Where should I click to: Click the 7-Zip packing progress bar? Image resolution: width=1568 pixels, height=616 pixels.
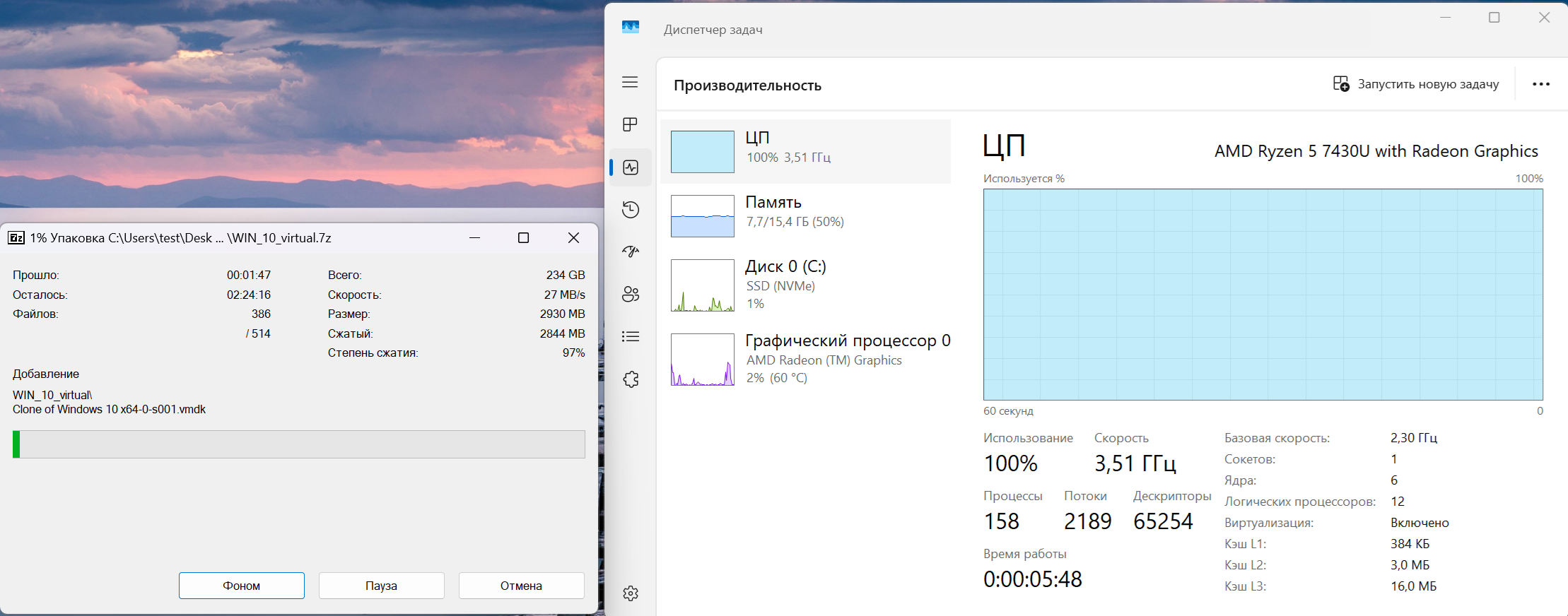point(299,444)
